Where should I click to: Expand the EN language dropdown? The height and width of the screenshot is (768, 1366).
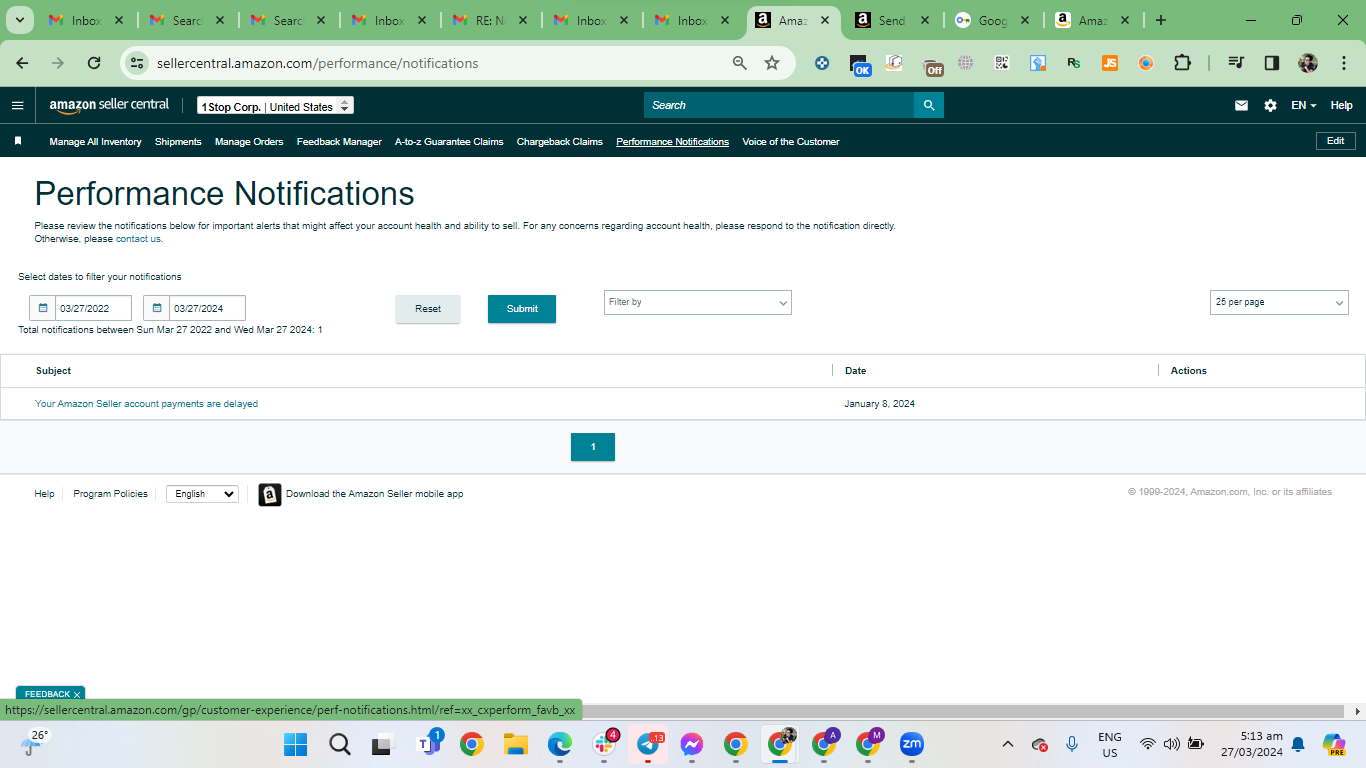1303,105
